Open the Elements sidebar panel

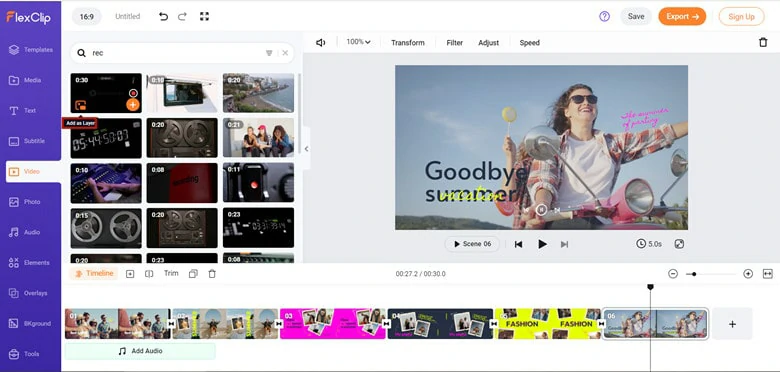click(30, 263)
